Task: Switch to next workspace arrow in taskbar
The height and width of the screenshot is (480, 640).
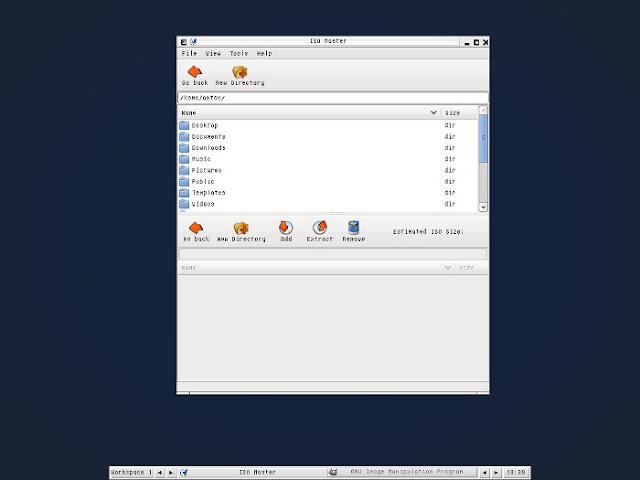Action: pyautogui.click(x=171, y=472)
